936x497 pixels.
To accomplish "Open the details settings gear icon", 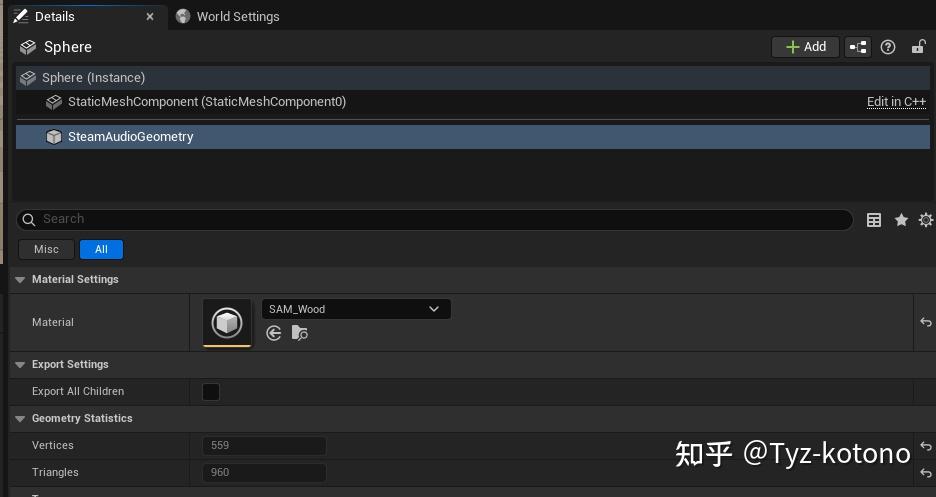I will [x=926, y=220].
